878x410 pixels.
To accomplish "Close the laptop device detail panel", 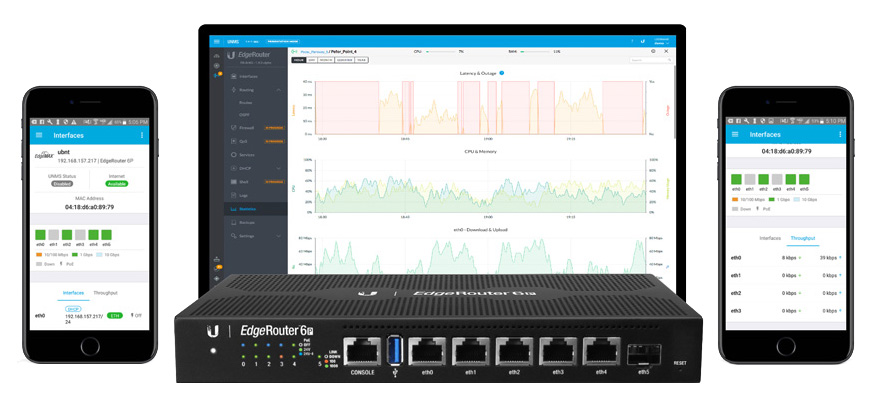I will click(x=666, y=51).
